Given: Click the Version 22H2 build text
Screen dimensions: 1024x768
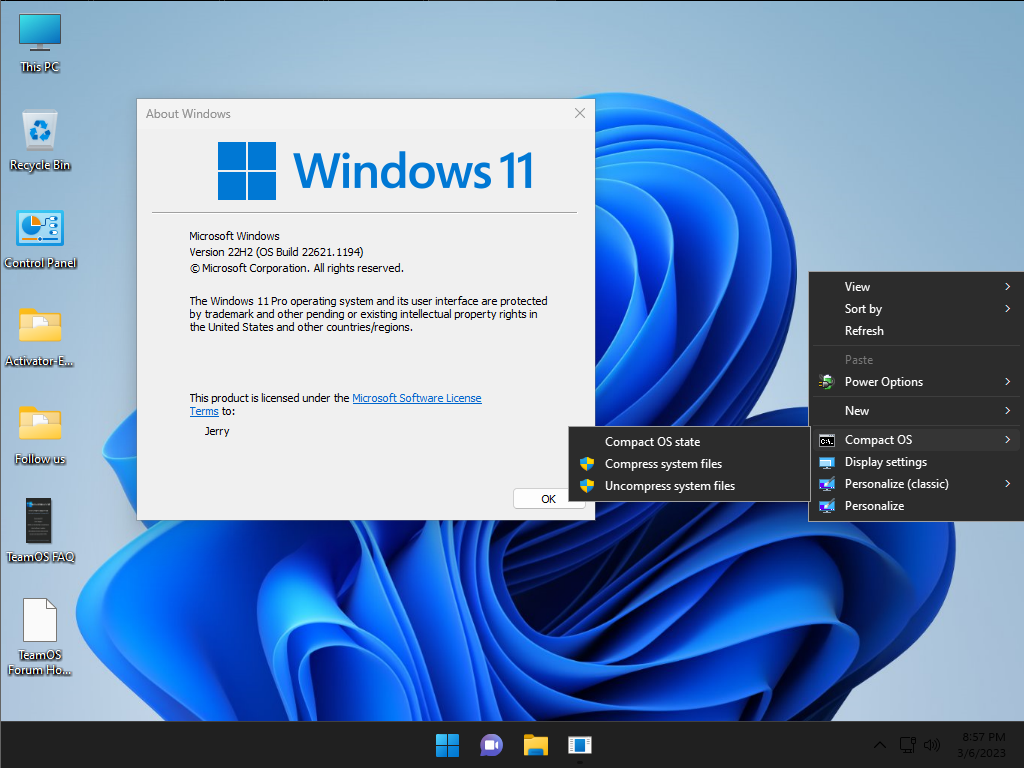Looking at the screenshot, I should click(276, 252).
